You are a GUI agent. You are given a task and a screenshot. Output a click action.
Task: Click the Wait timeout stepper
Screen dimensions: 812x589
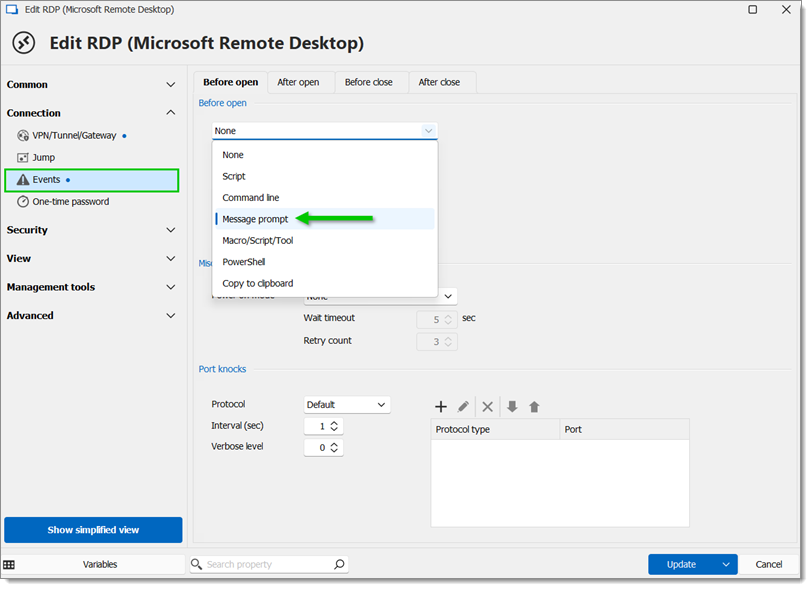tap(448, 320)
